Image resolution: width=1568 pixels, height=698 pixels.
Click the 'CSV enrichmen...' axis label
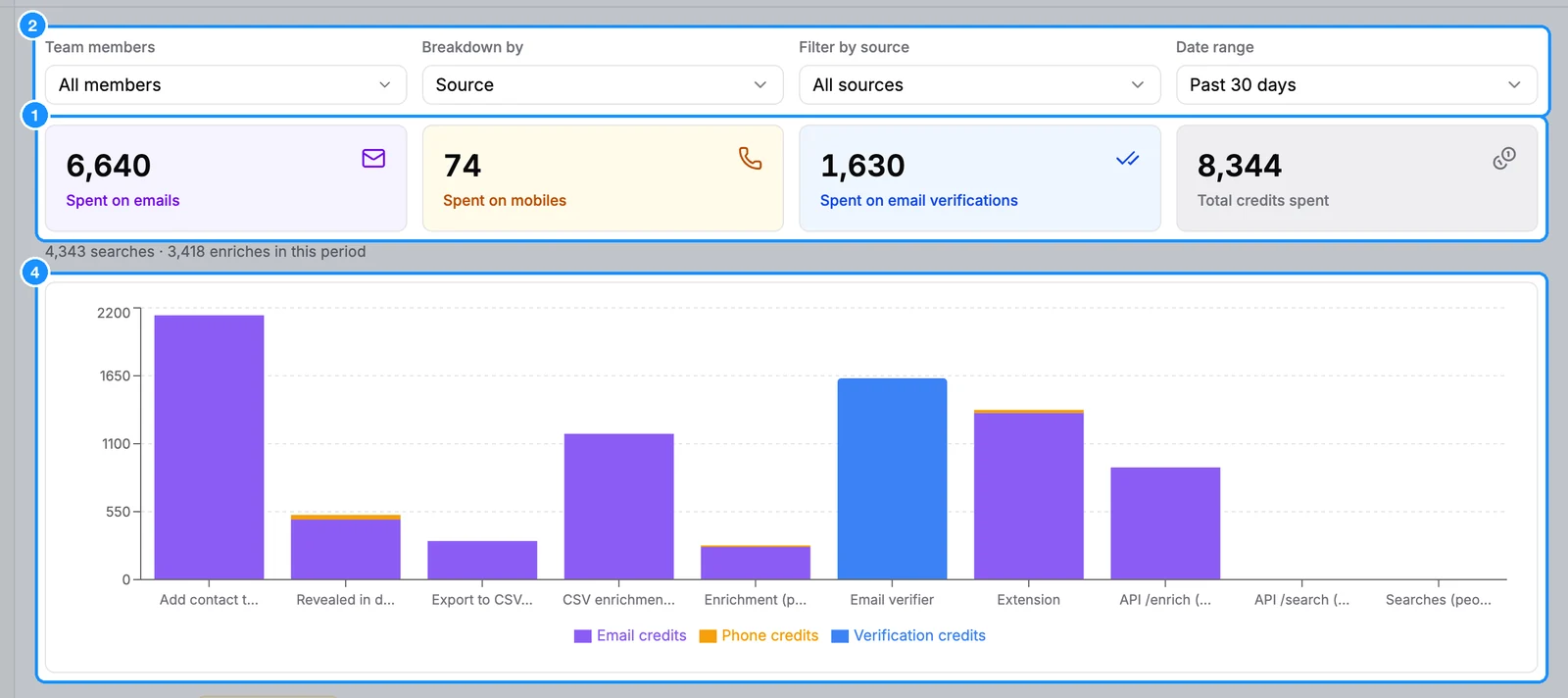(618, 600)
